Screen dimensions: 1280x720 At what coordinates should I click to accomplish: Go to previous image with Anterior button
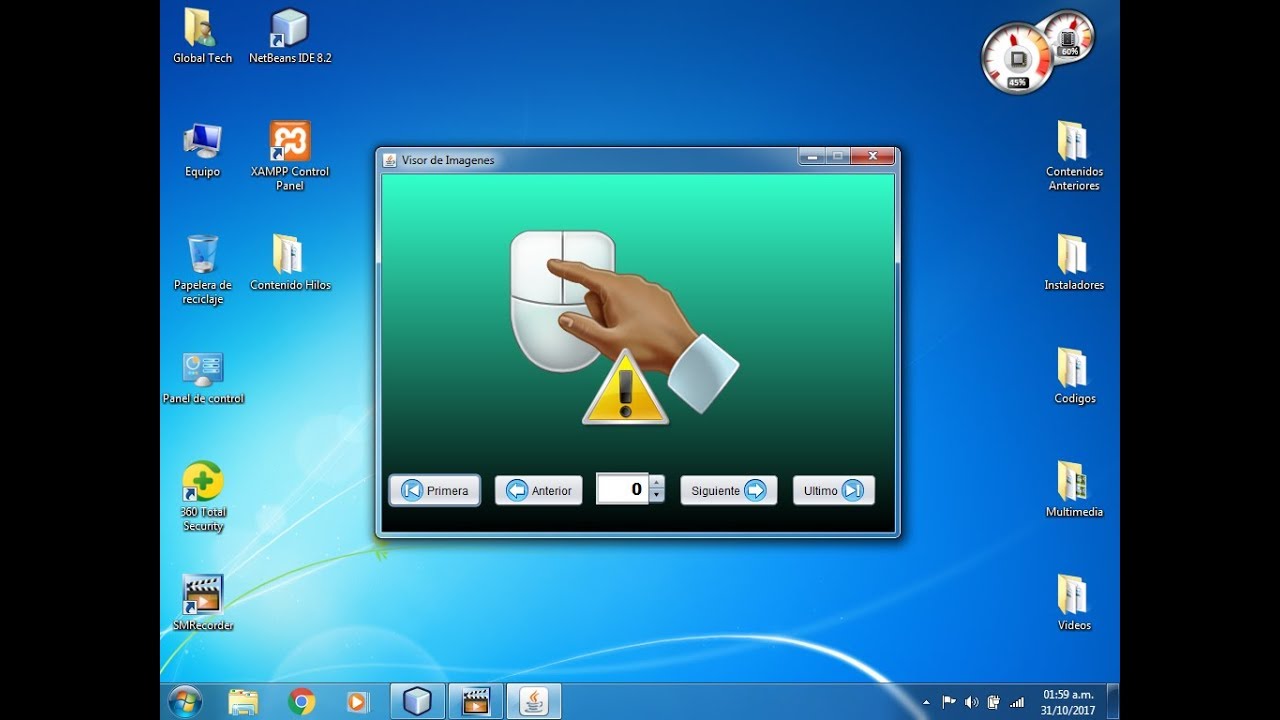[539, 490]
